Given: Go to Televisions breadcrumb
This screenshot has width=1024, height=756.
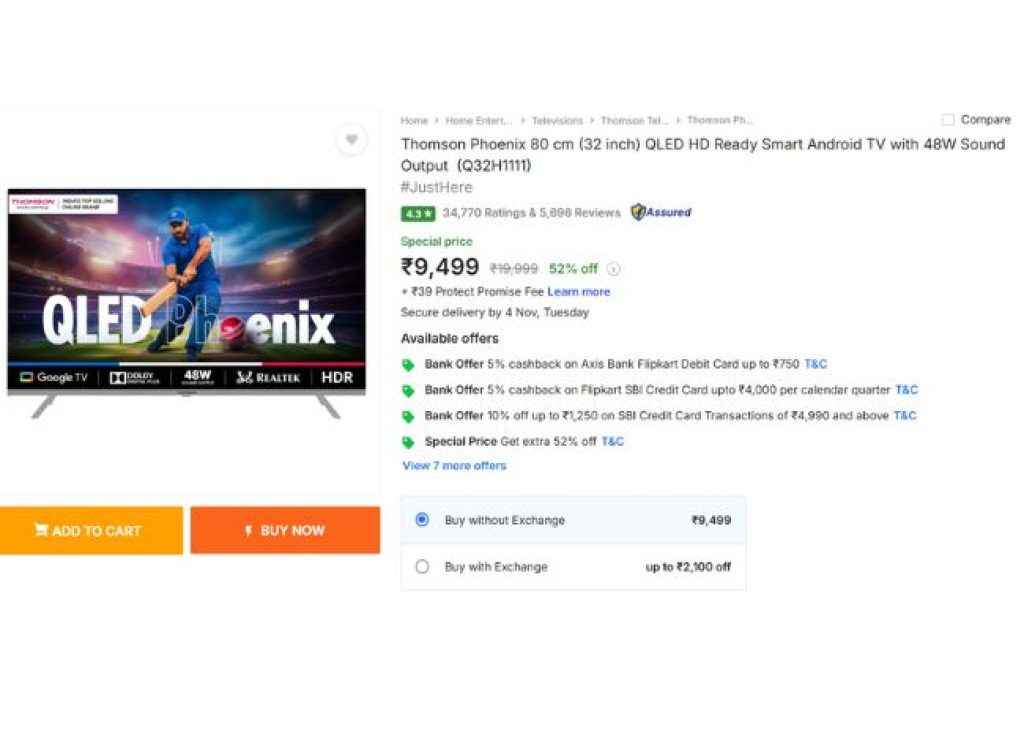Looking at the screenshot, I should point(557,121).
